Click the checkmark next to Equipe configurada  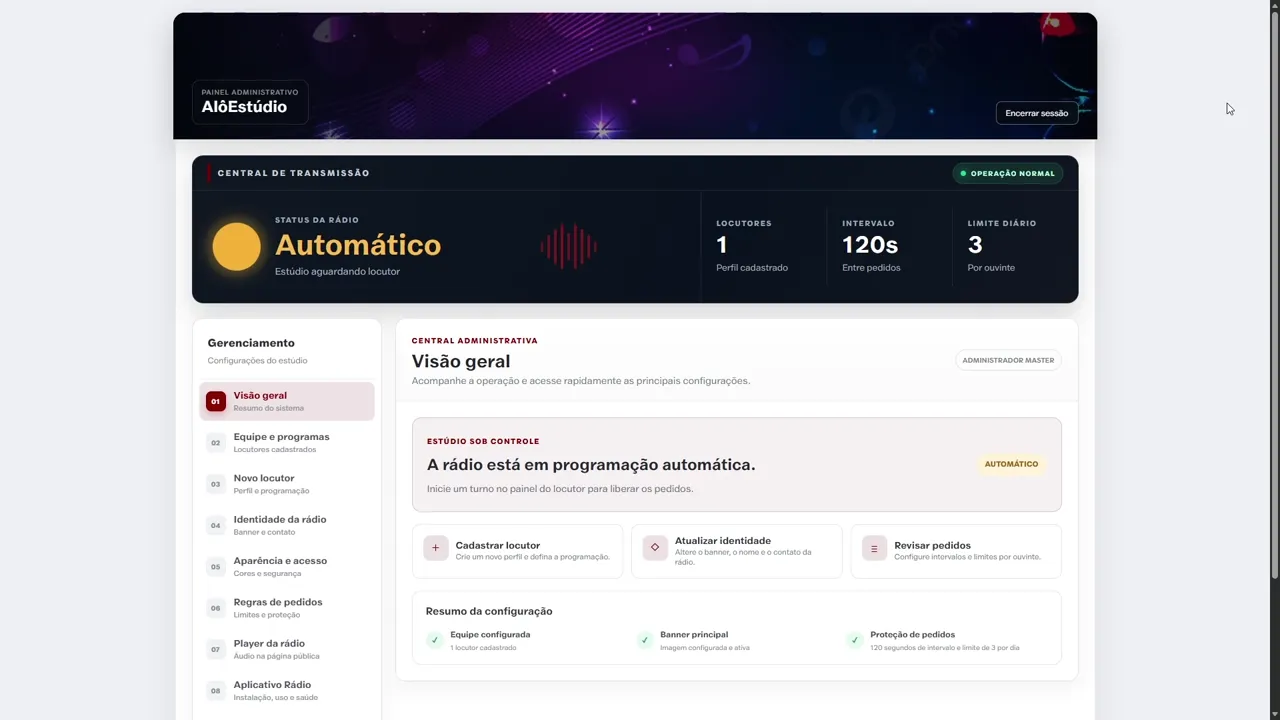[x=434, y=640]
